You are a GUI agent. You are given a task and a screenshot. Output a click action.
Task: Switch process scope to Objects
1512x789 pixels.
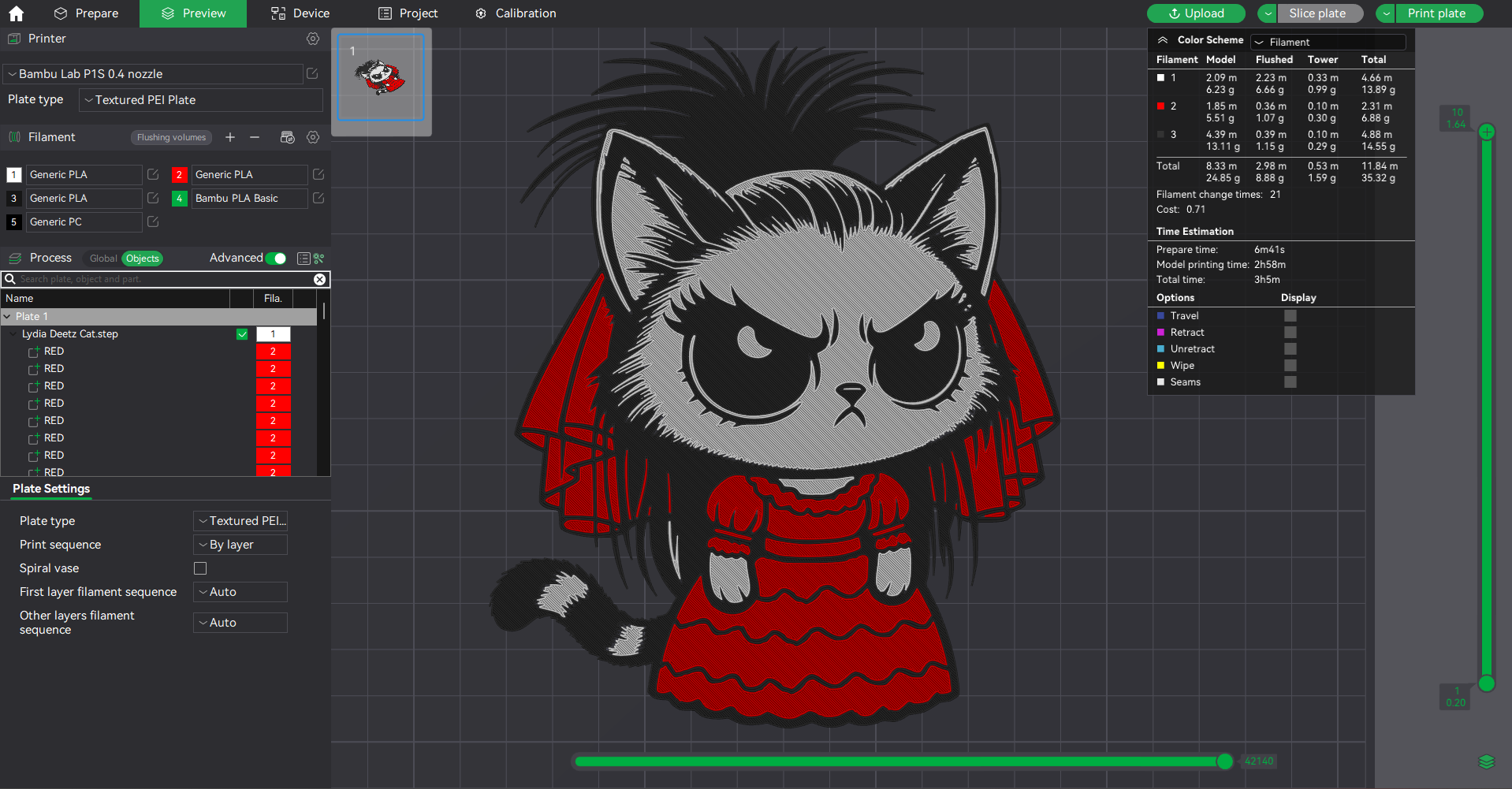point(143,259)
